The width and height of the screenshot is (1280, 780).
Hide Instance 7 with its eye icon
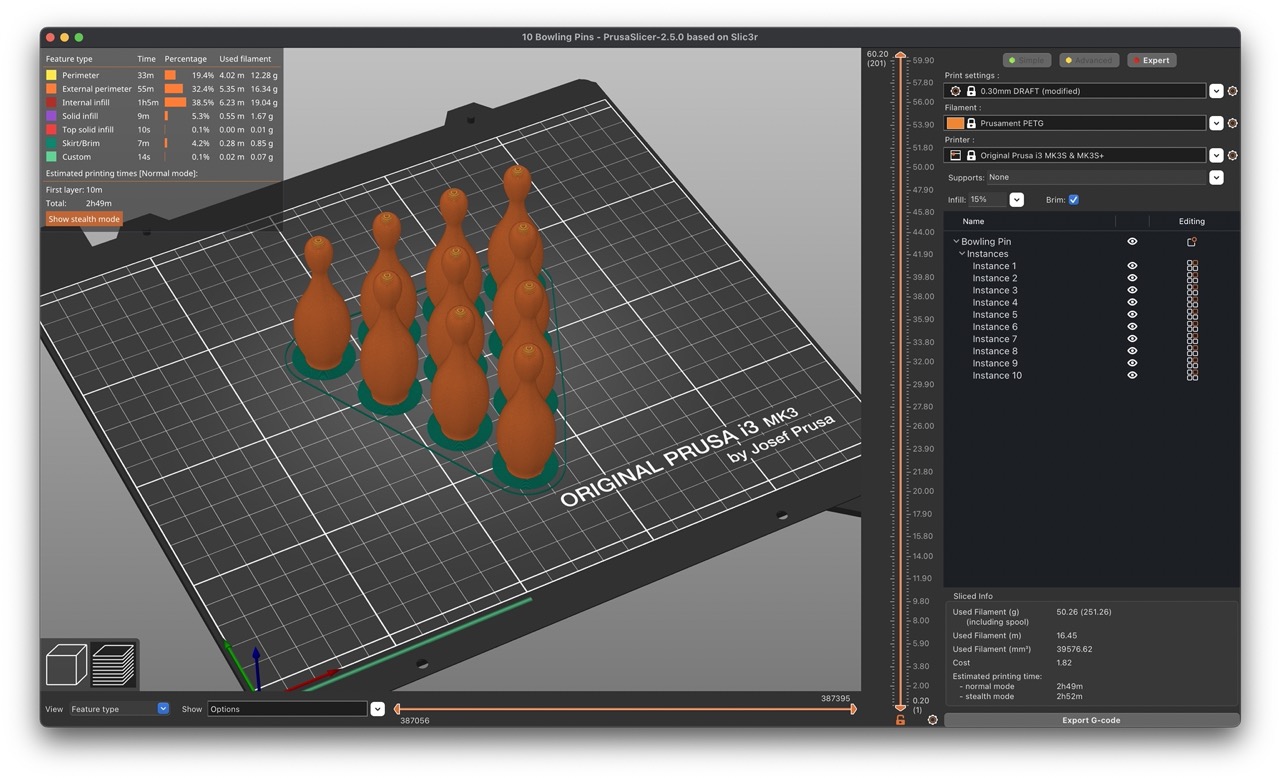(1132, 339)
